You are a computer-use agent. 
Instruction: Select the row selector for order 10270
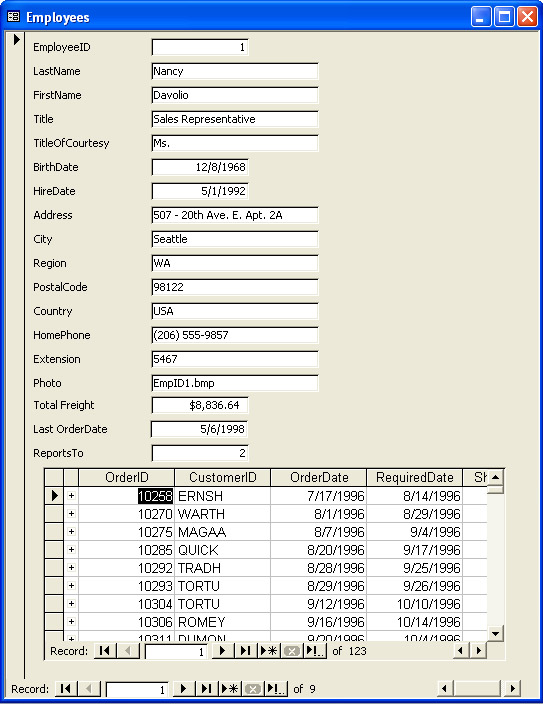pyautogui.click(x=54, y=514)
